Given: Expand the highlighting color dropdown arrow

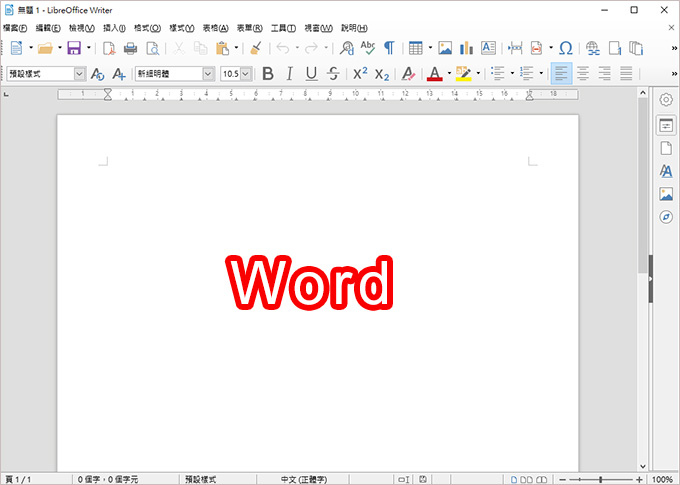Looking at the screenshot, I should [x=478, y=74].
